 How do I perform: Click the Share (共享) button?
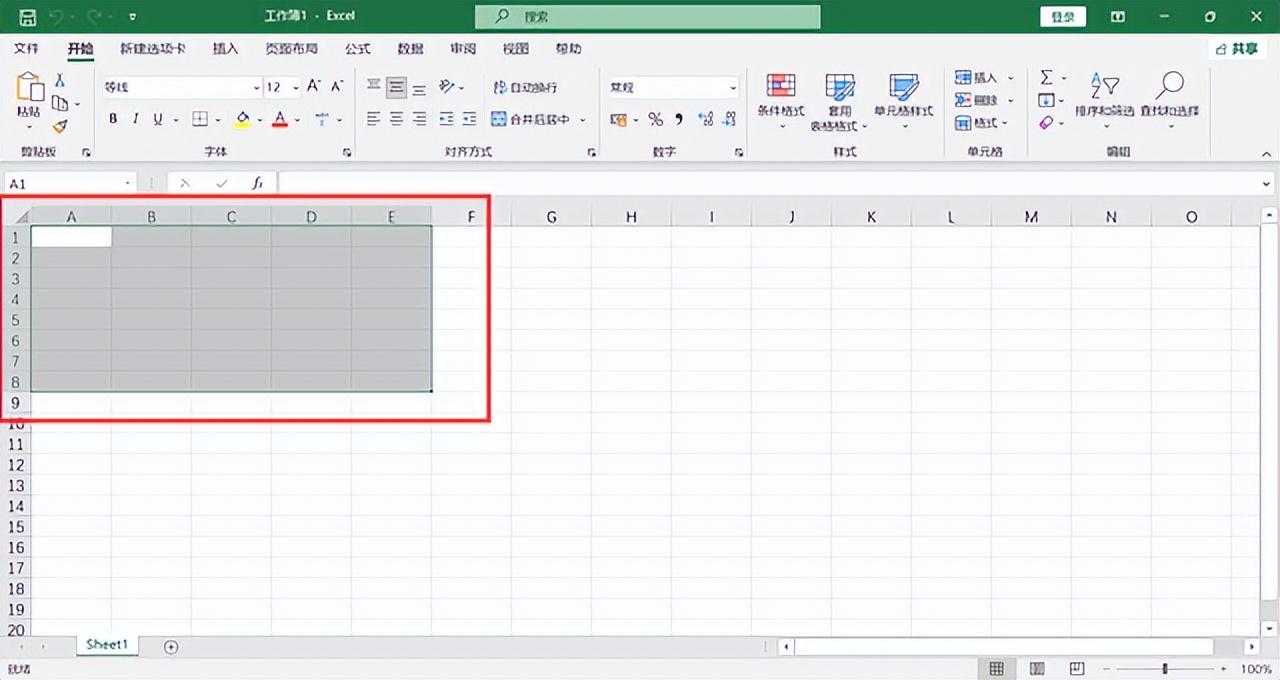pos(1237,49)
